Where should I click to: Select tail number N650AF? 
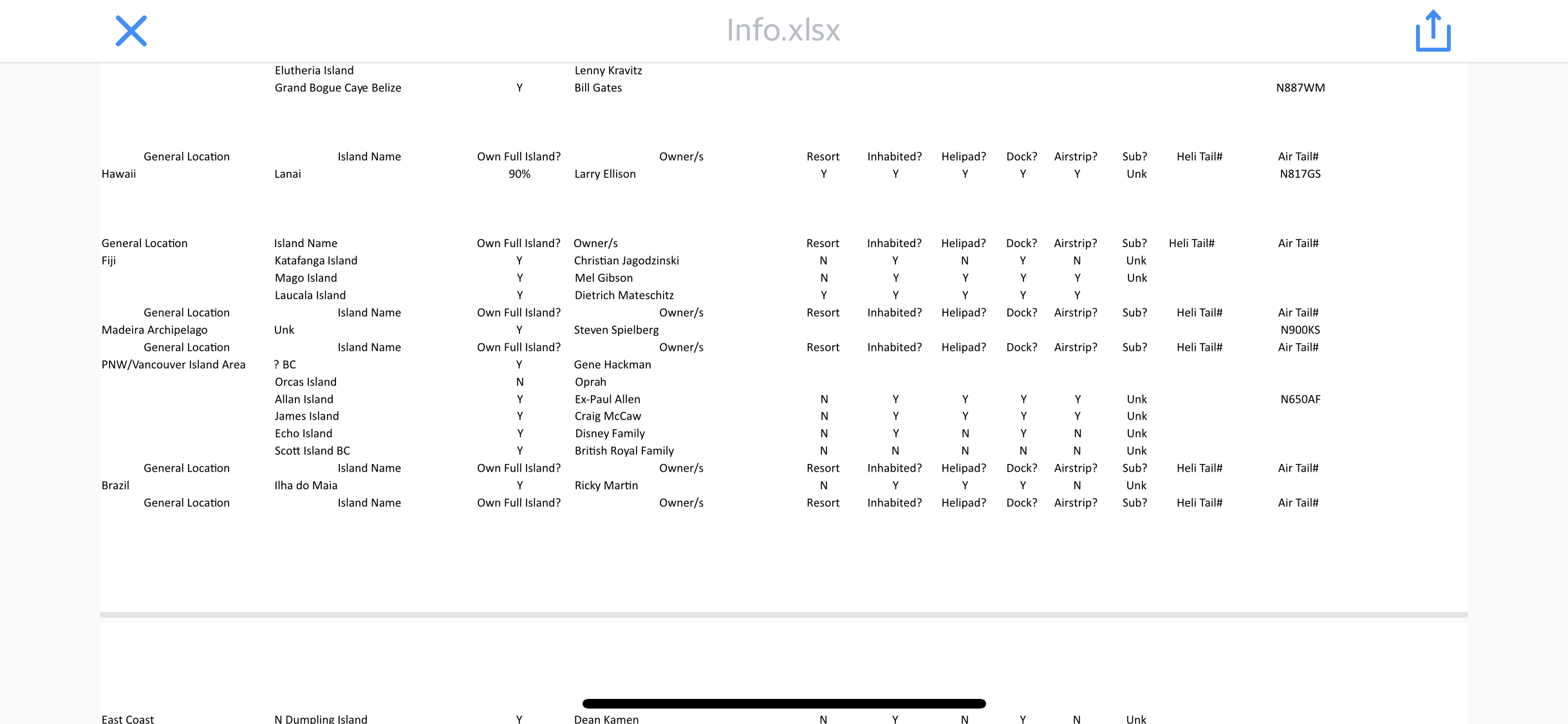(1300, 400)
